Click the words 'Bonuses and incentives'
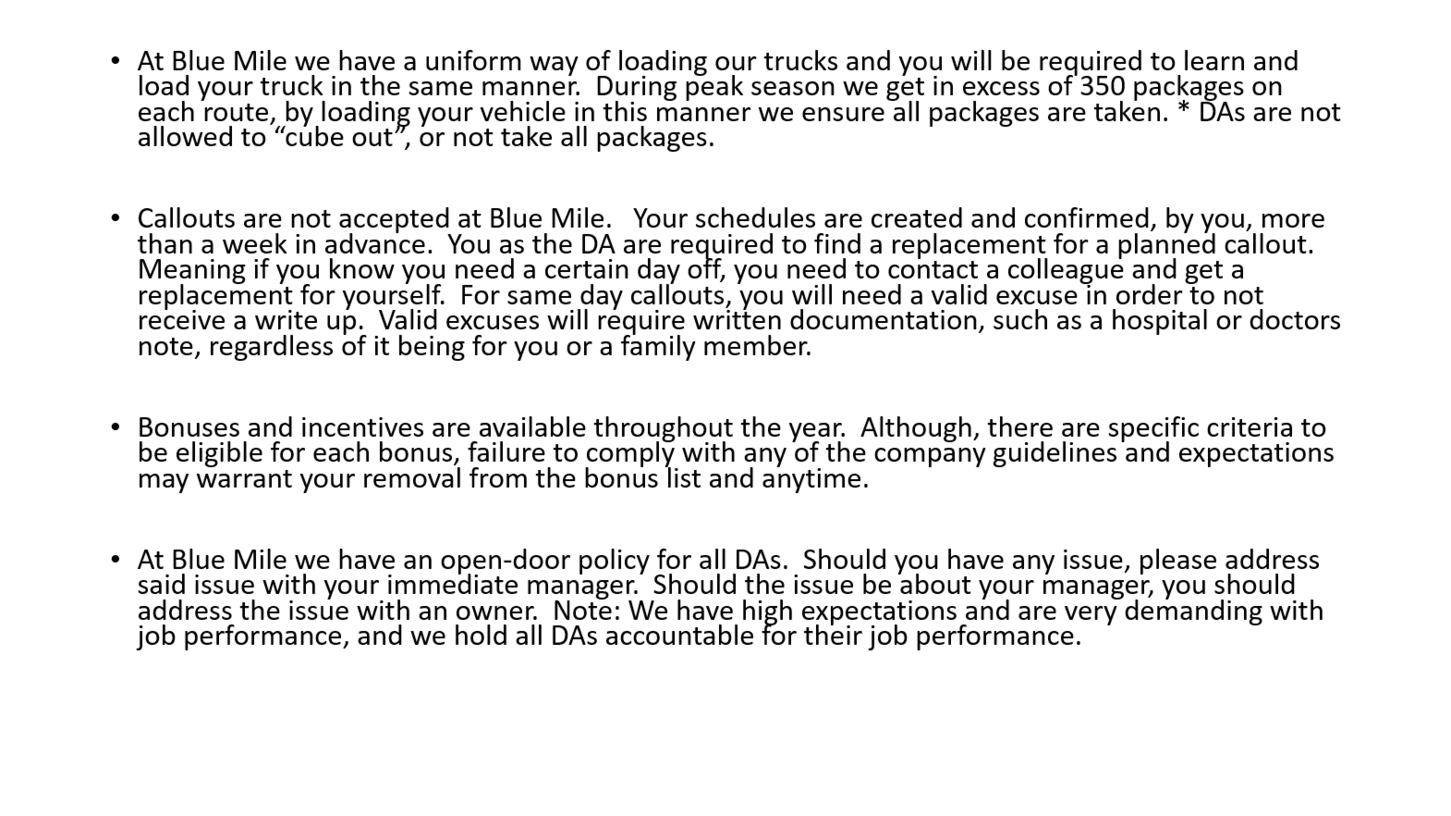The height and width of the screenshot is (816, 1451). (x=281, y=428)
